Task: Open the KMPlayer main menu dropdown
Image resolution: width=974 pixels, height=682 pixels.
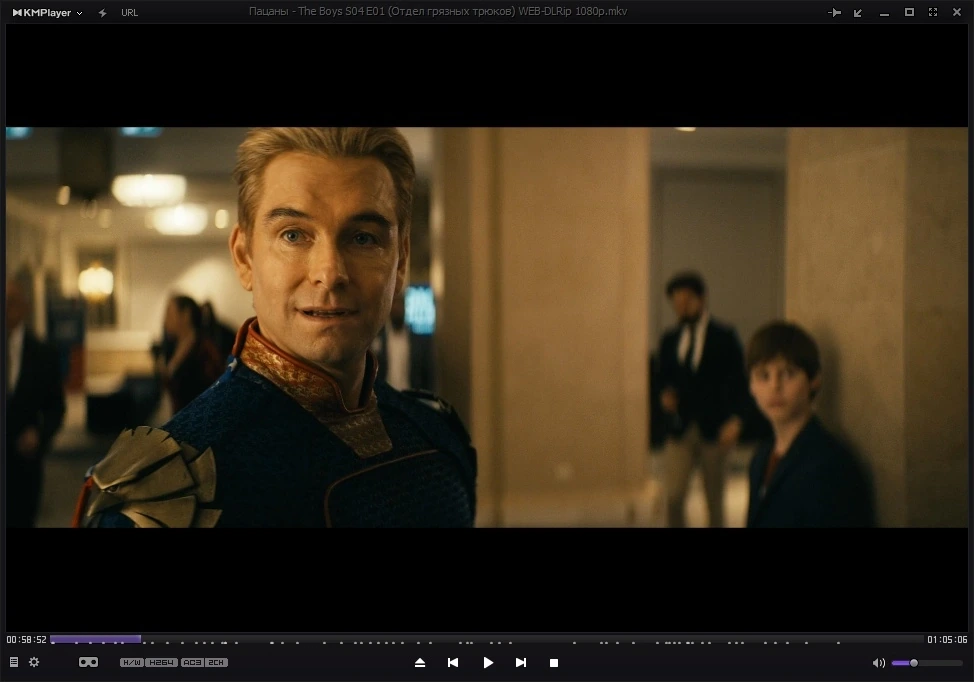Action: pos(47,12)
